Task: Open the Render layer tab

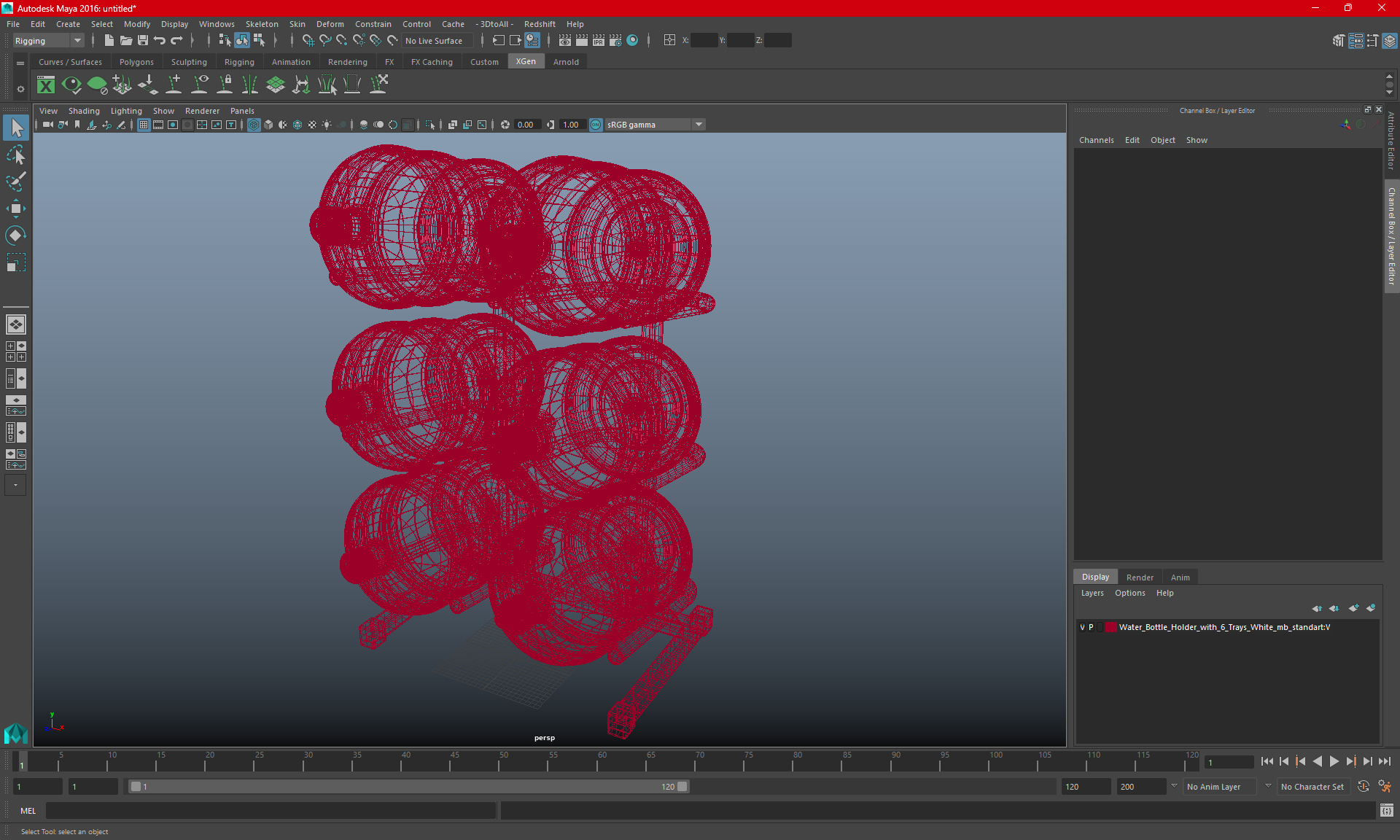Action: click(1139, 577)
